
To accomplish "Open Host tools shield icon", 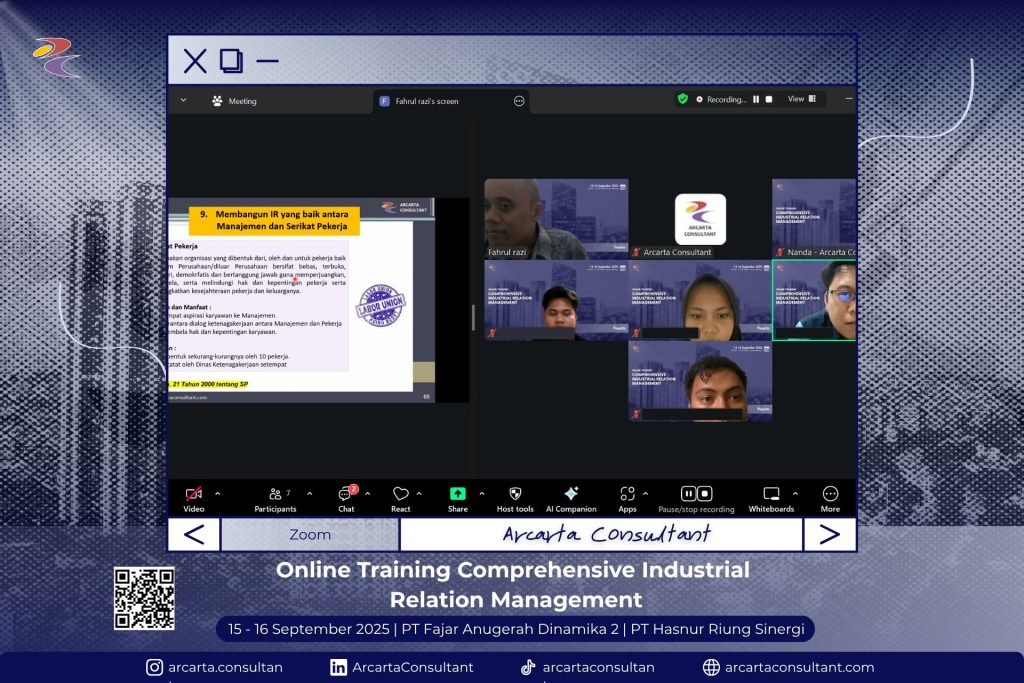I will pos(515,494).
